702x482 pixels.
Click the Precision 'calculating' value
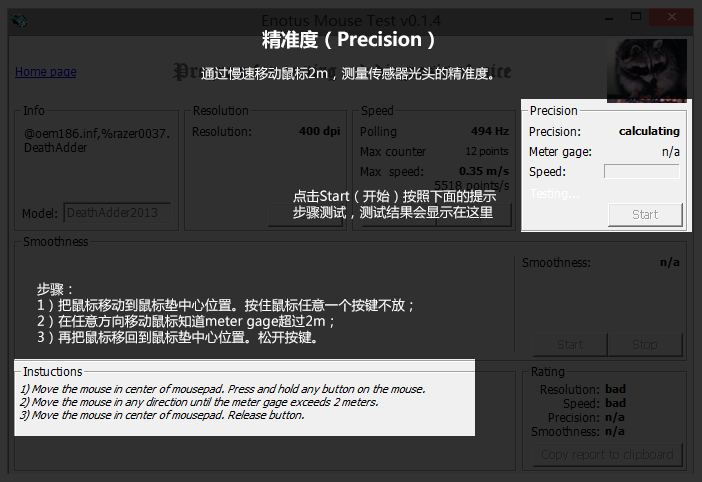click(x=648, y=131)
